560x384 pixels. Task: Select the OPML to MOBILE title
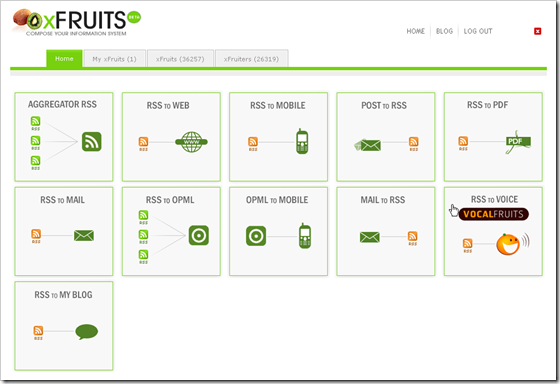(x=277, y=200)
